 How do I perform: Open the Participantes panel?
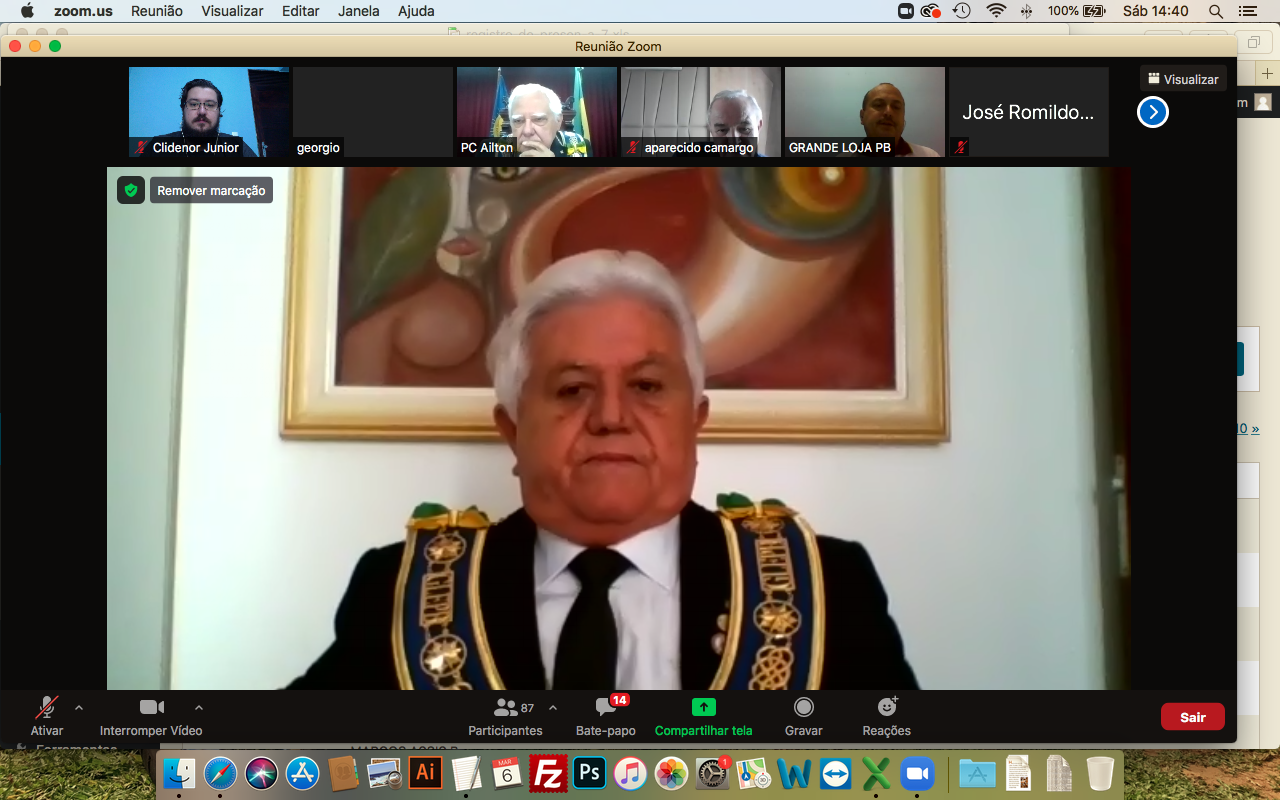pyautogui.click(x=505, y=716)
